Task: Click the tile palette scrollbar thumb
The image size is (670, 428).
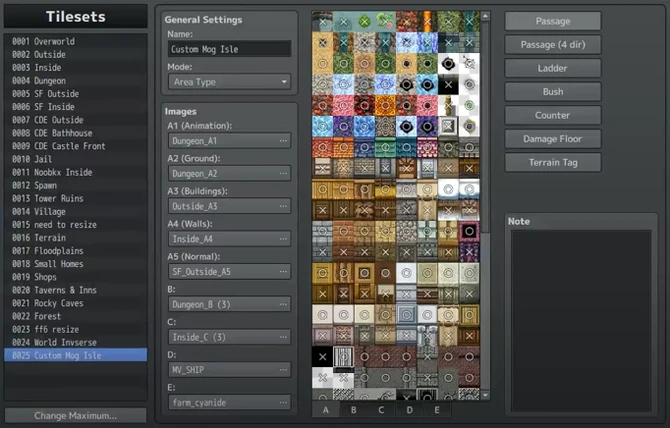Action: (485, 126)
